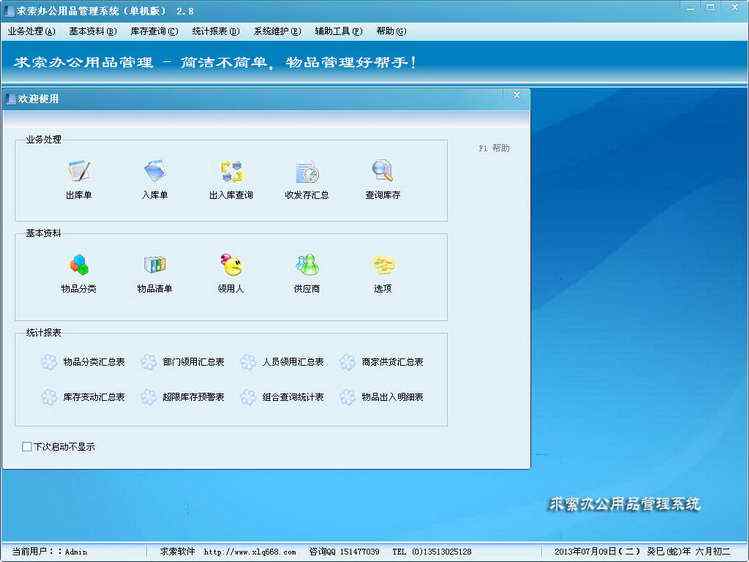The width and height of the screenshot is (749, 562).
Task: Open 物品分类 colored cubes icon
Action: click(79, 265)
